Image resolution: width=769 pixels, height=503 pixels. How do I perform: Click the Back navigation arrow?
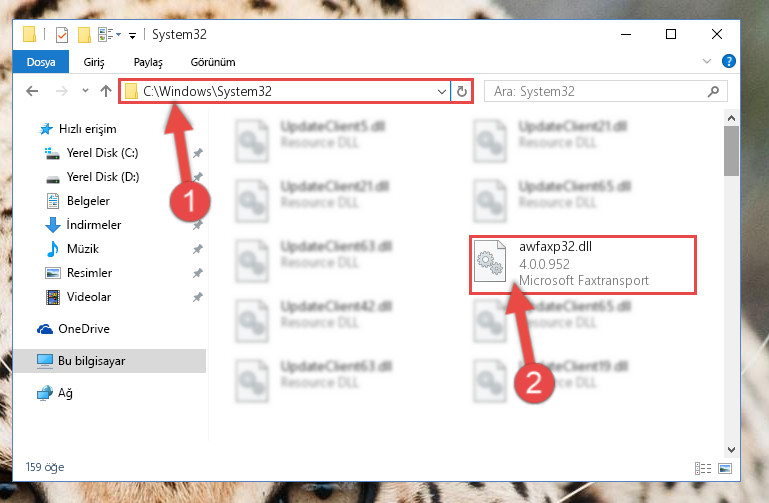pyautogui.click(x=32, y=91)
